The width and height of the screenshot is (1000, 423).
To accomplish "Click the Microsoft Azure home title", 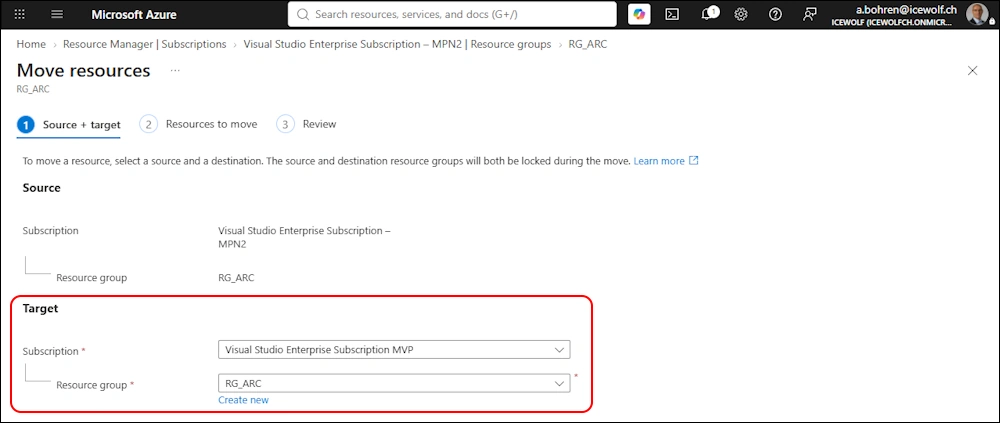I will coord(134,15).
